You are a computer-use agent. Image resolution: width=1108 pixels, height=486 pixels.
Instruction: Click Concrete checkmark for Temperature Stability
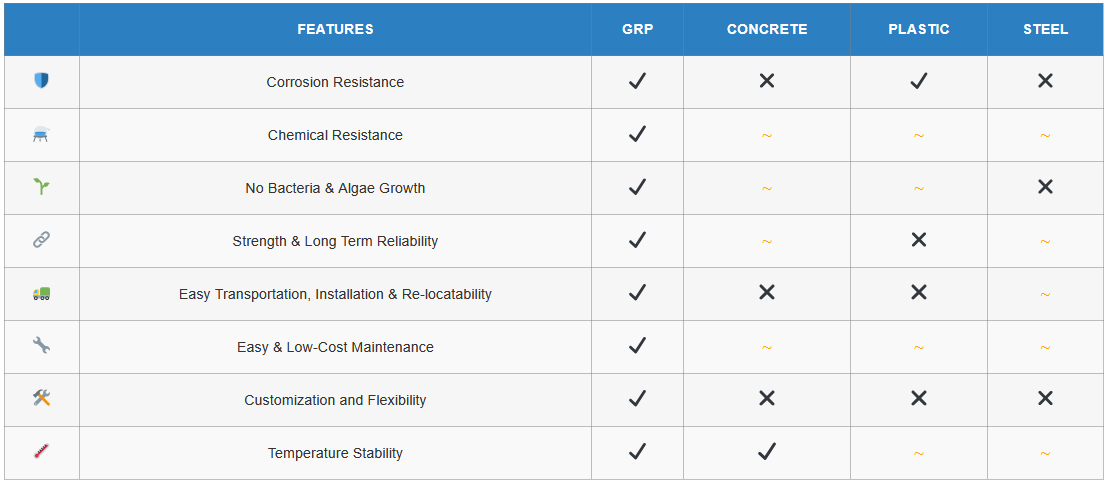766,452
